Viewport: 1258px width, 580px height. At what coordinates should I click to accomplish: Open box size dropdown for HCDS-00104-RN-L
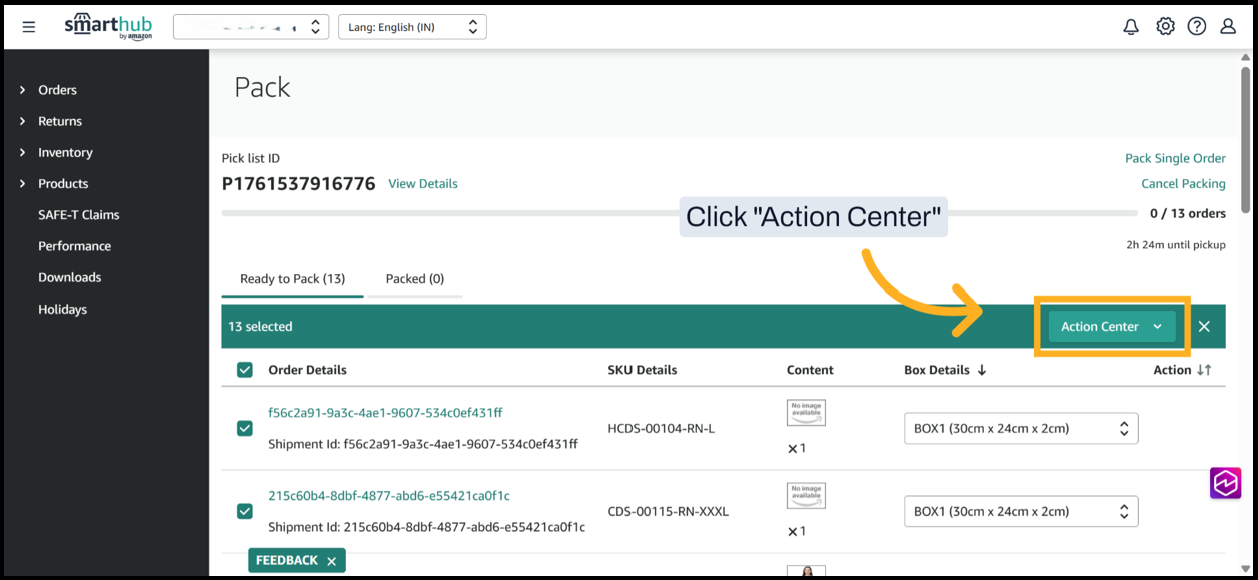[x=1020, y=428]
